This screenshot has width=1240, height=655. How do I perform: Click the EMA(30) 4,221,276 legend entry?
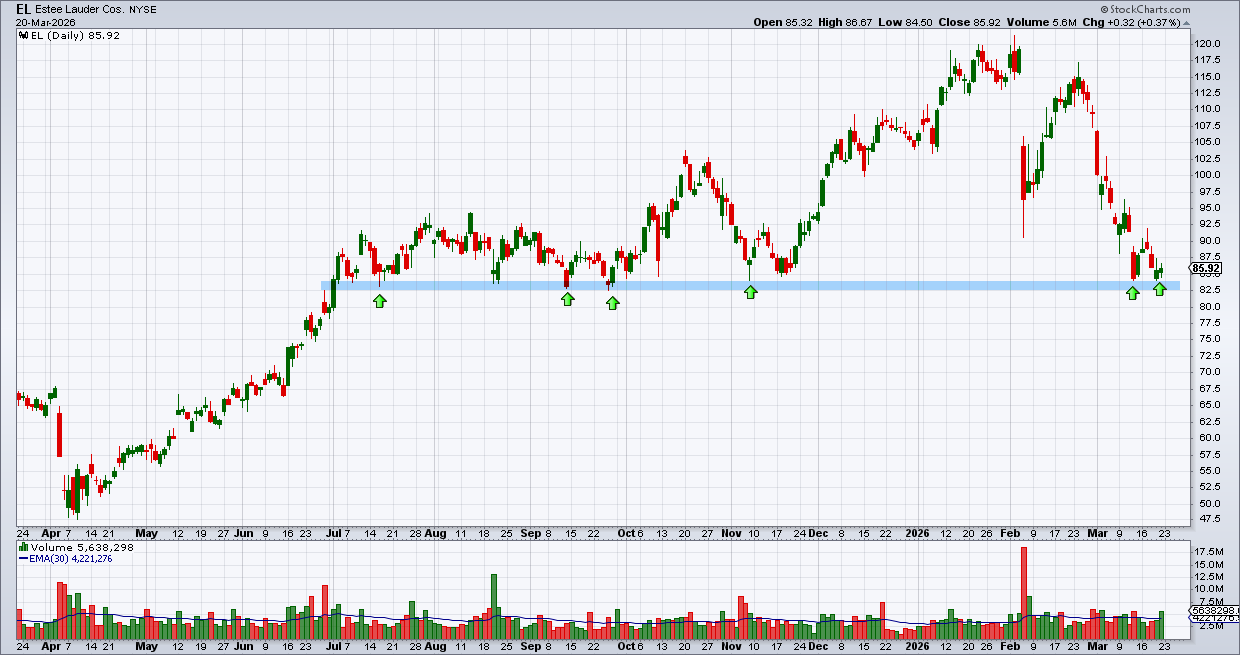(x=66, y=560)
